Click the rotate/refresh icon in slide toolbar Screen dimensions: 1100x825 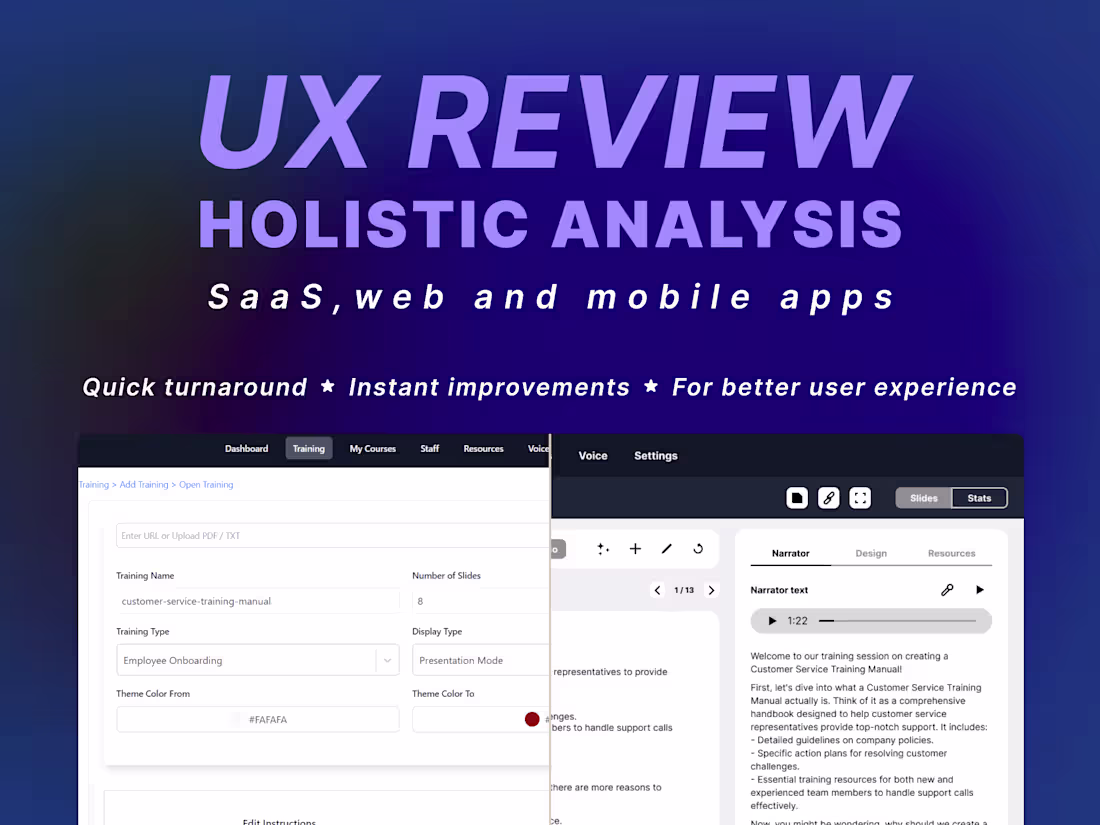point(698,549)
